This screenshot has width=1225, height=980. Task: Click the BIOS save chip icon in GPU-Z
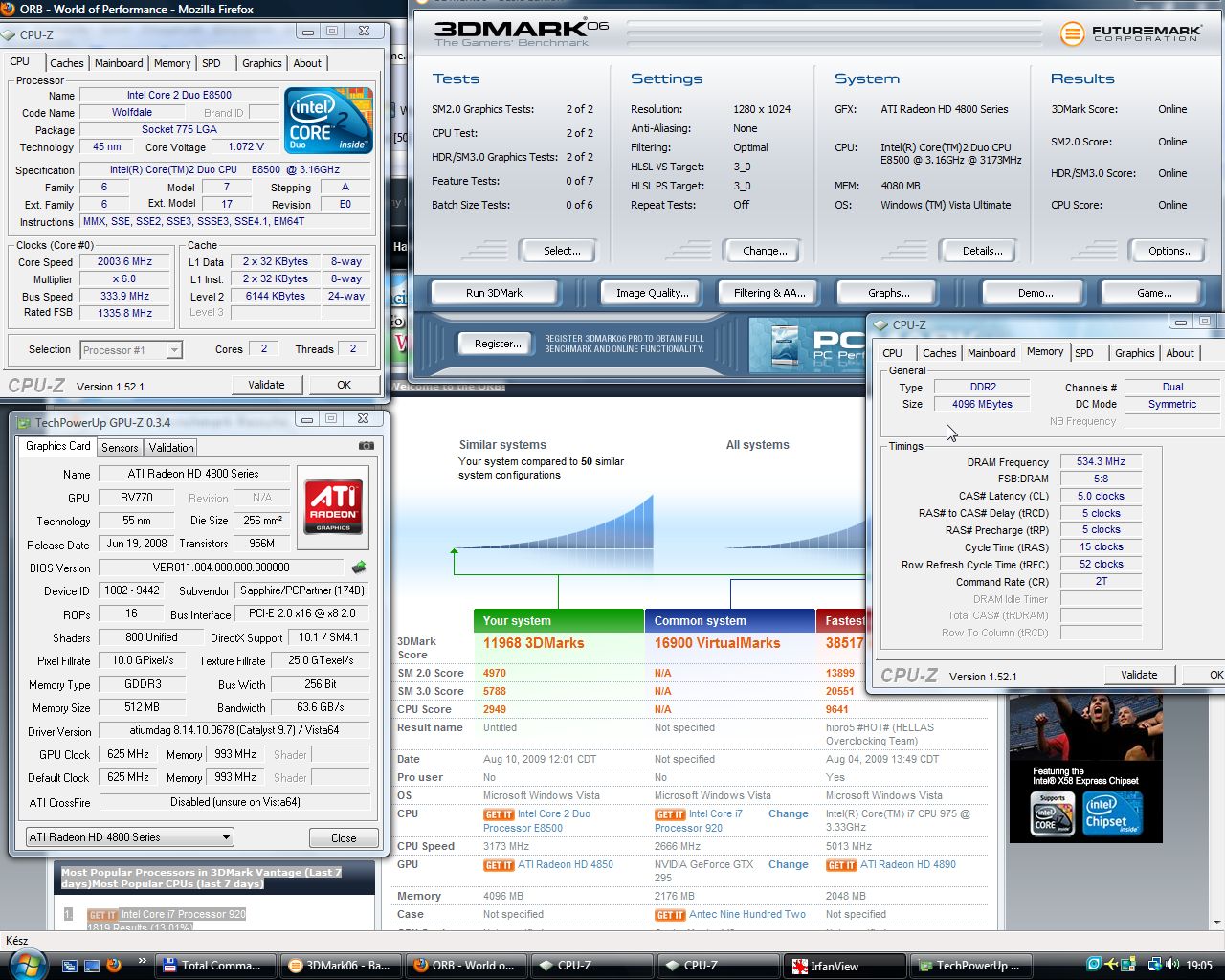[x=359, y=568]
